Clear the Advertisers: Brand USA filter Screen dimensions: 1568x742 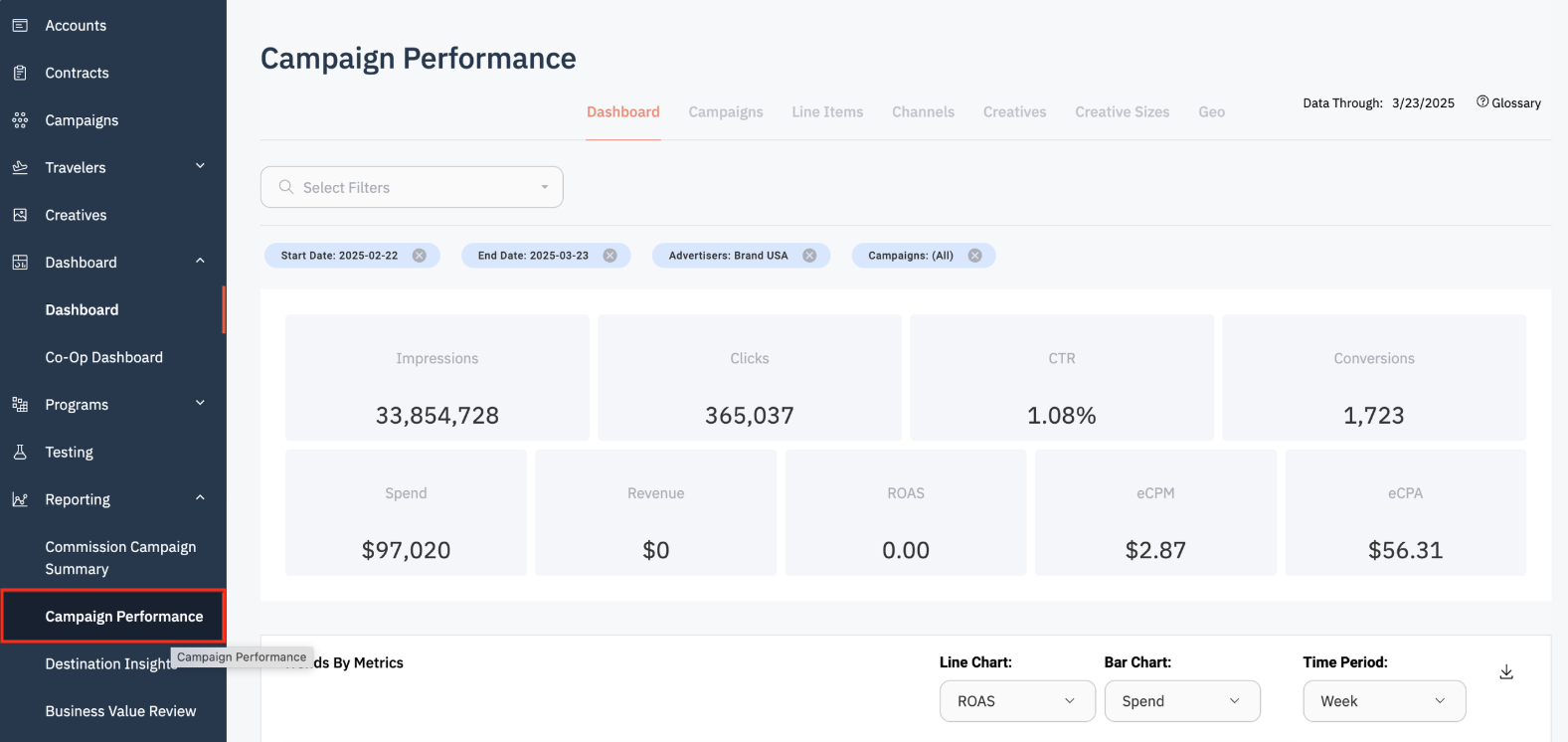(x=809, y=256)
